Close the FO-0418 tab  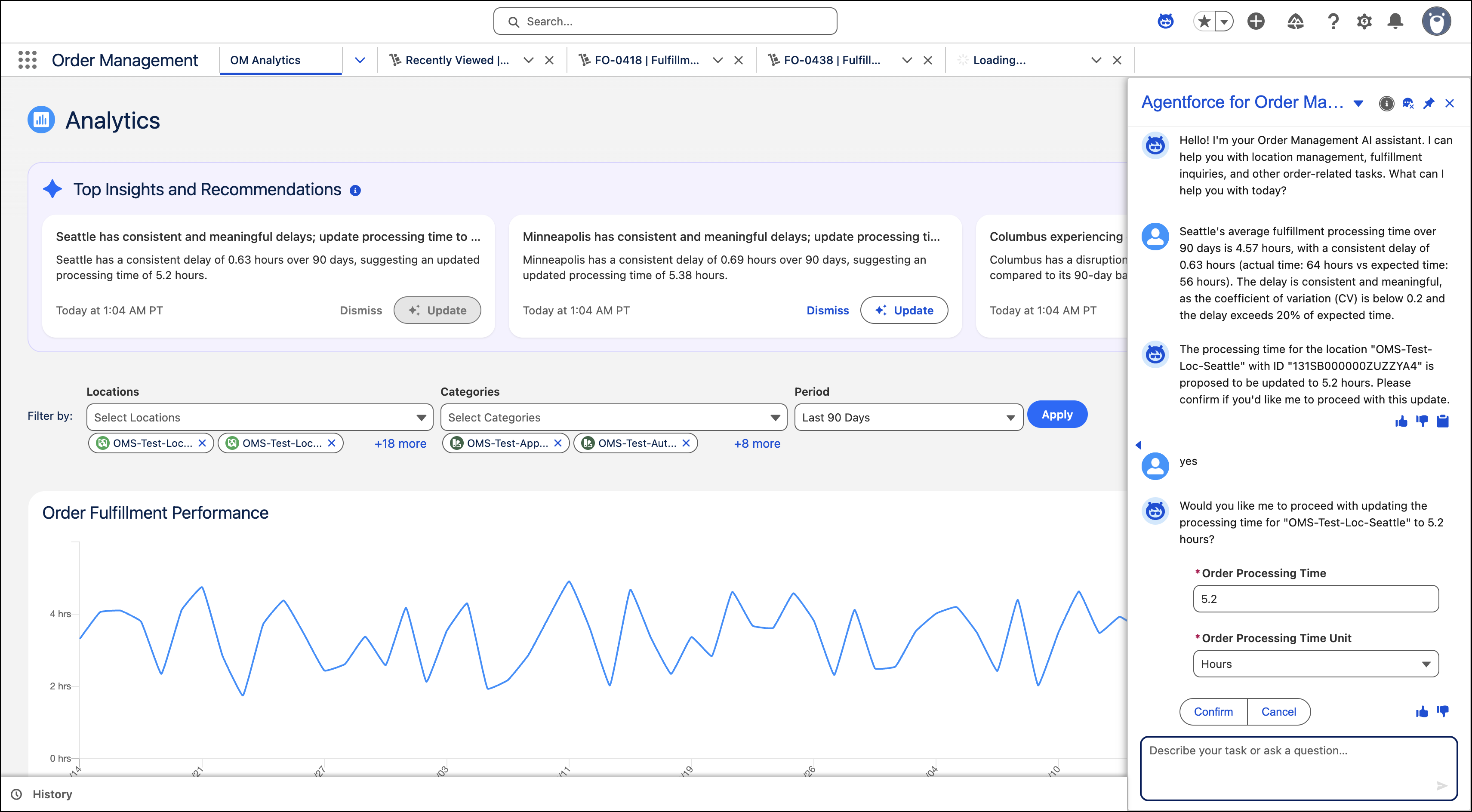(738, 60)
